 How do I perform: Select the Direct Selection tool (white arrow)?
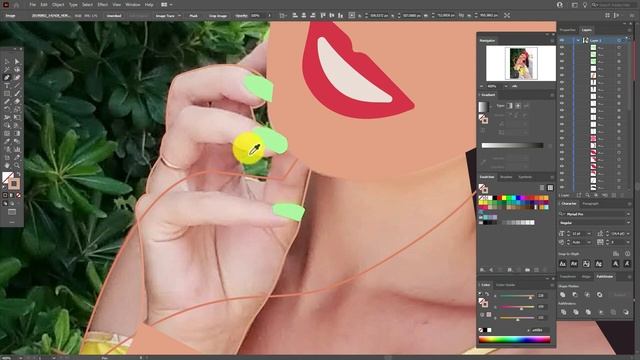(17, 61)
